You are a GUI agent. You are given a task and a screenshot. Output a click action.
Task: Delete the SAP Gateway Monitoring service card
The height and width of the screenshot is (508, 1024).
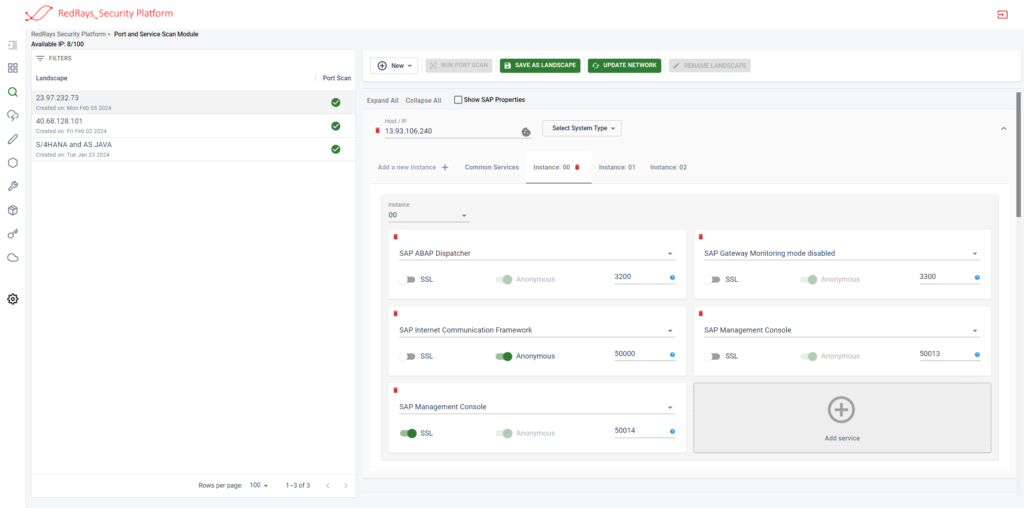tap(701, 237)
